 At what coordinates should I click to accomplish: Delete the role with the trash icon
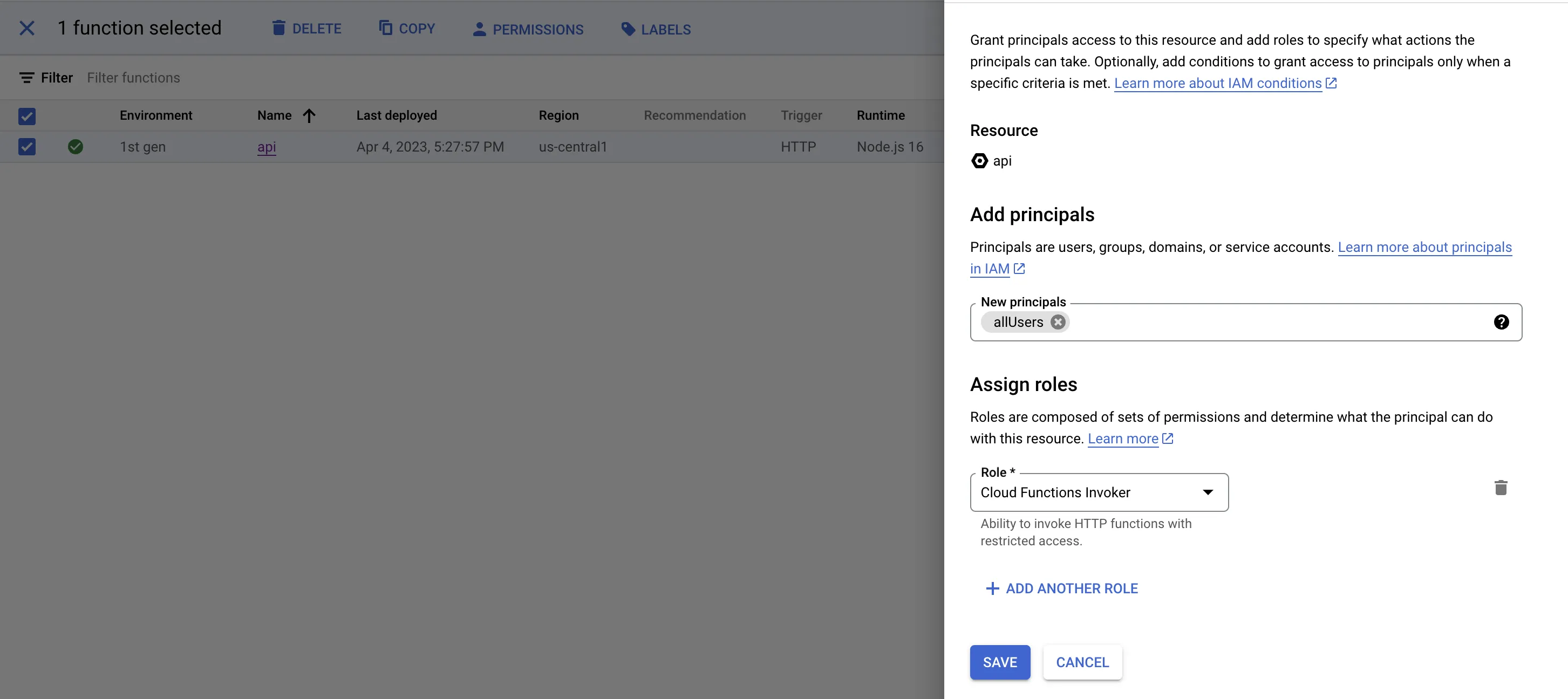point(1501,488)
